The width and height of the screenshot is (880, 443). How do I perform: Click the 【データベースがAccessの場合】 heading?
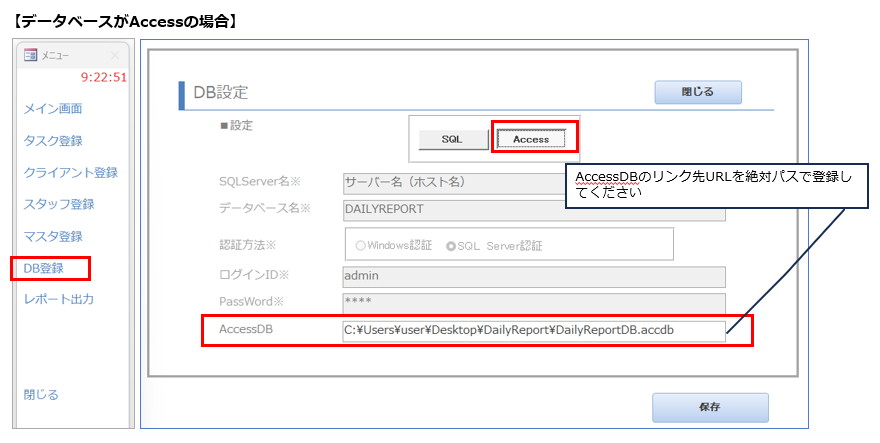125,21
